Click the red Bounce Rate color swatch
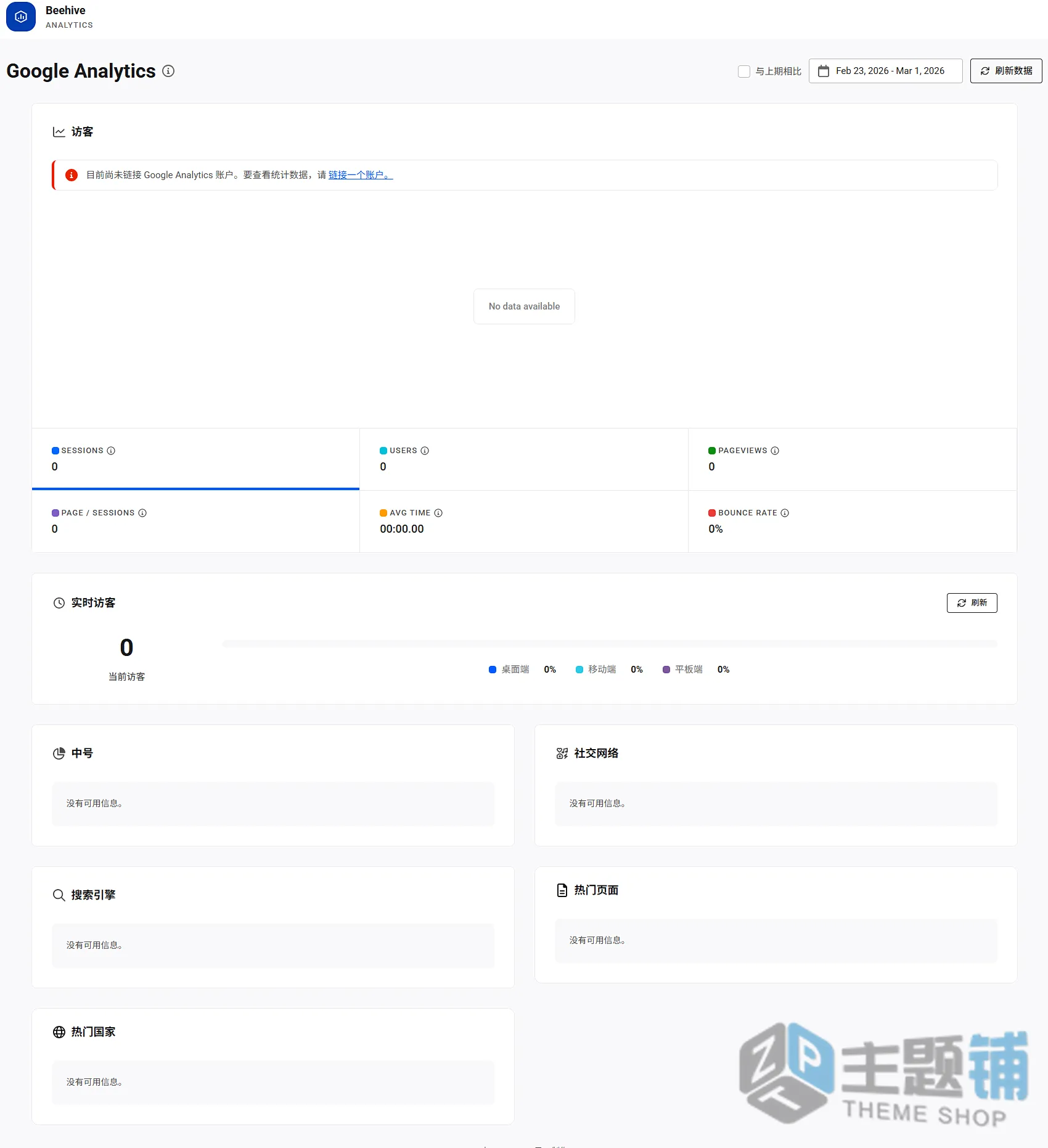This screenshot has width=1048, height=1148. click(712, 513)
